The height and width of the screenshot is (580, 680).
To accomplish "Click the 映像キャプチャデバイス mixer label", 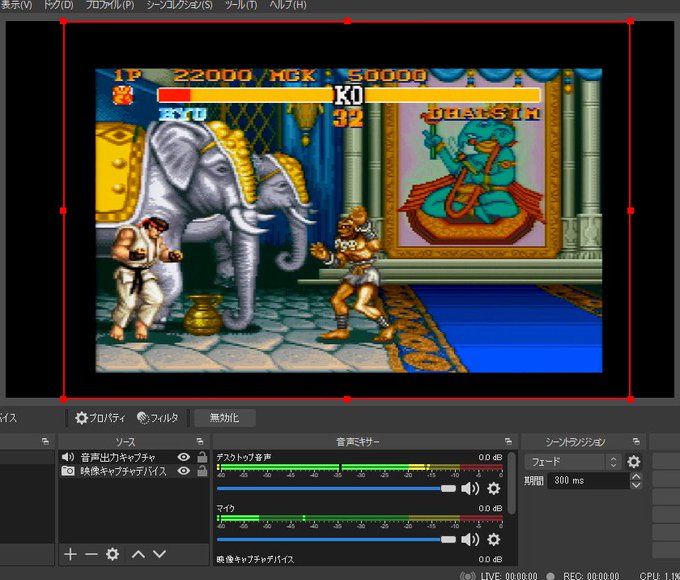I will tap(255, 560).
